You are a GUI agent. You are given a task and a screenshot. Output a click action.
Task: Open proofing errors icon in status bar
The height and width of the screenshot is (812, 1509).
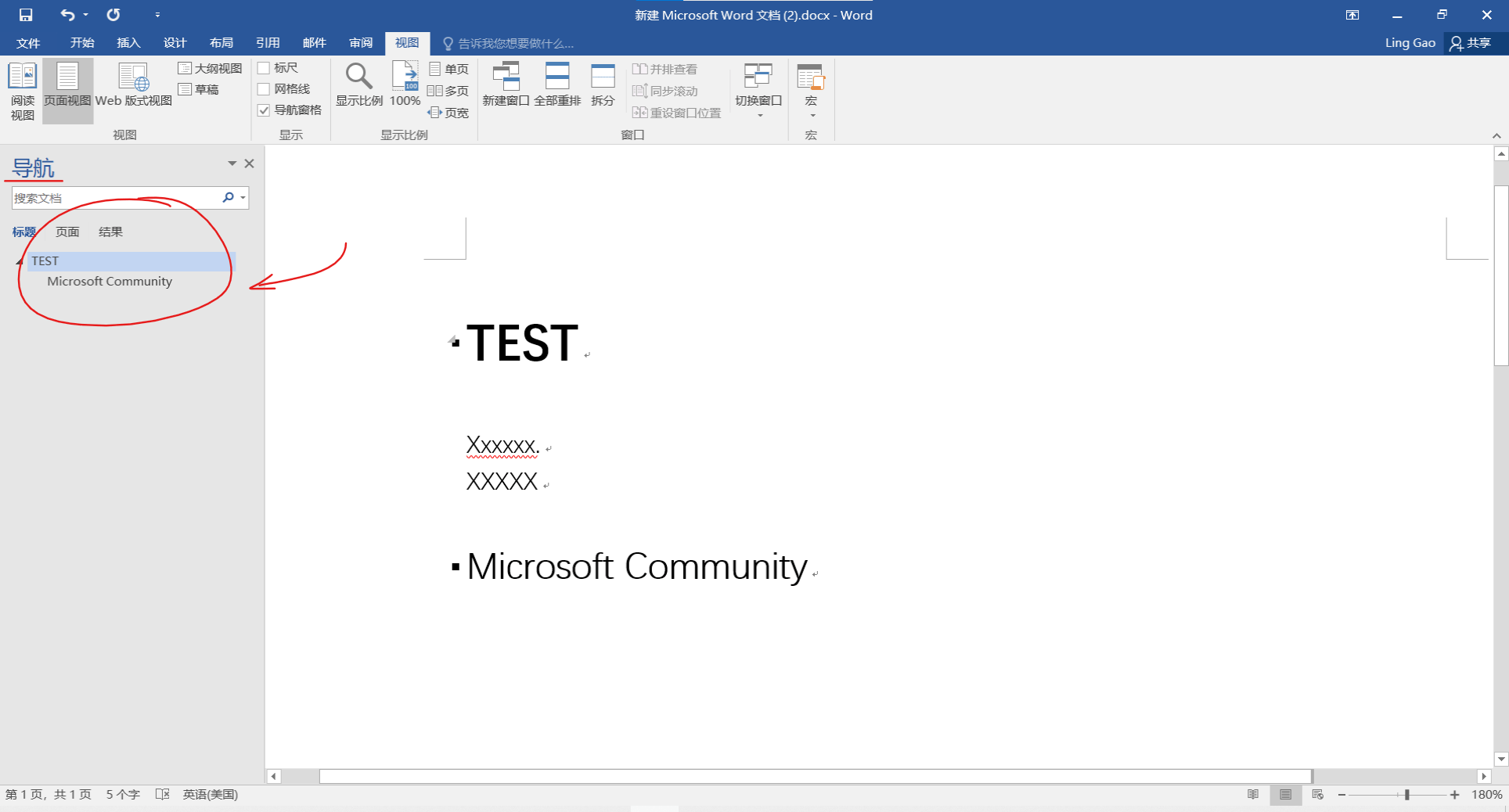point(163,795)
